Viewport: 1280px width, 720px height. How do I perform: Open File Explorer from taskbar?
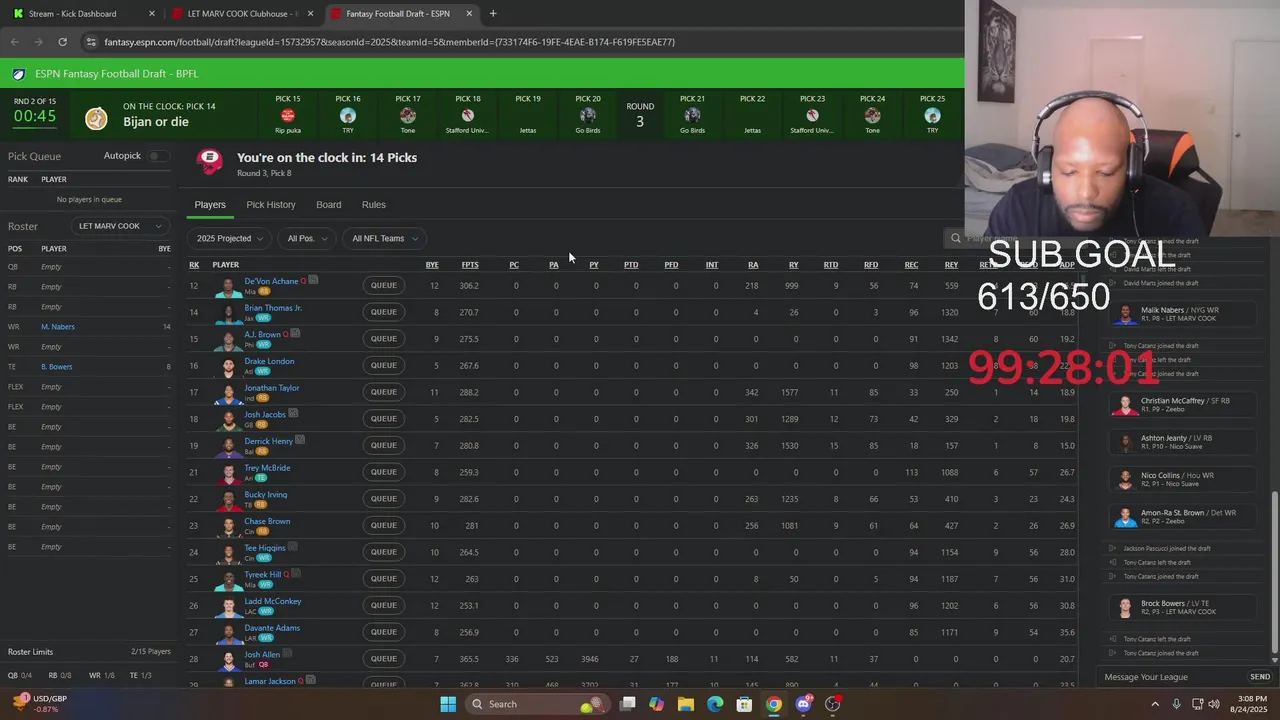[686, 704]
